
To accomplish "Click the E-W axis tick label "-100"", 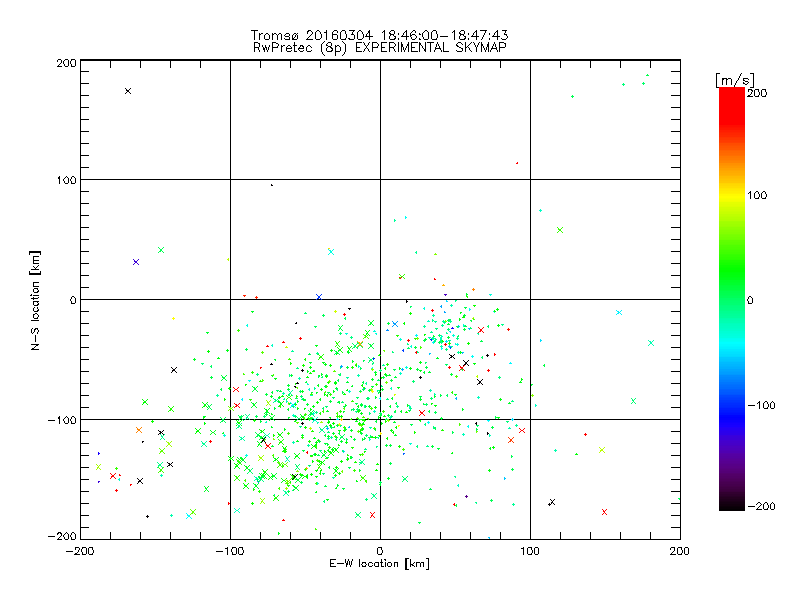I will (x=230, y=551).
